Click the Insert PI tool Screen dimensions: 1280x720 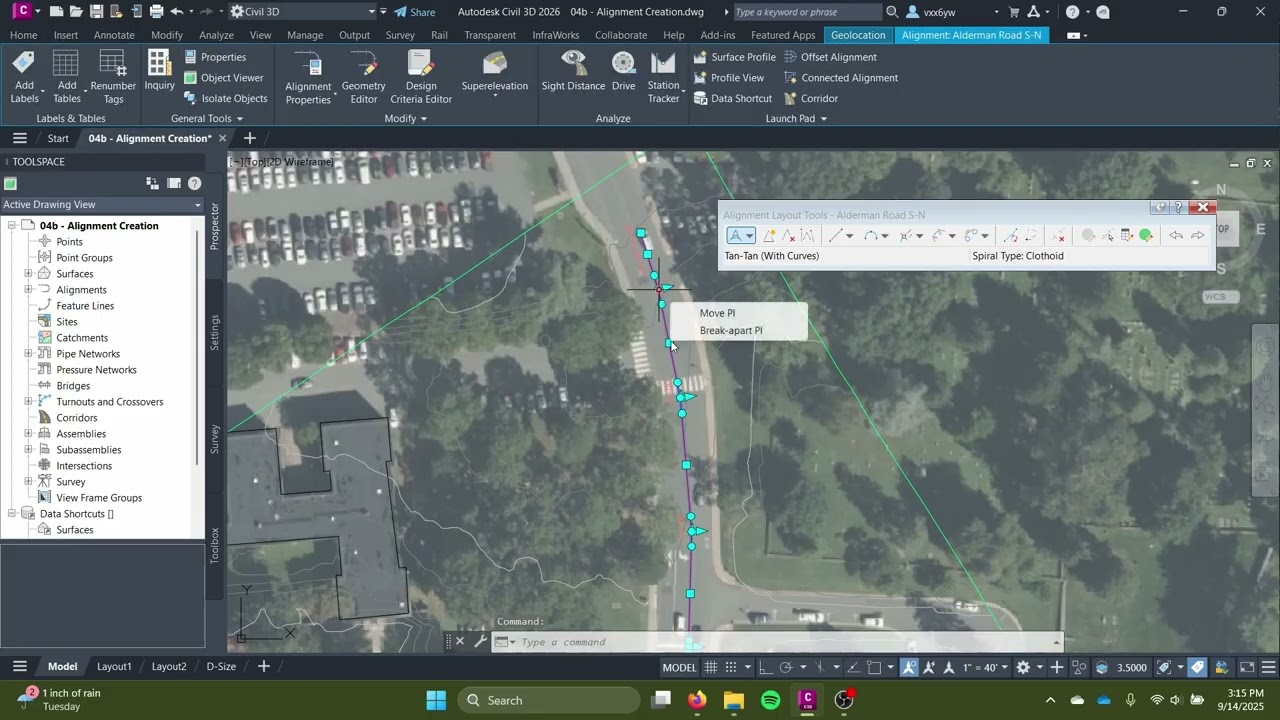coord(769,236)
